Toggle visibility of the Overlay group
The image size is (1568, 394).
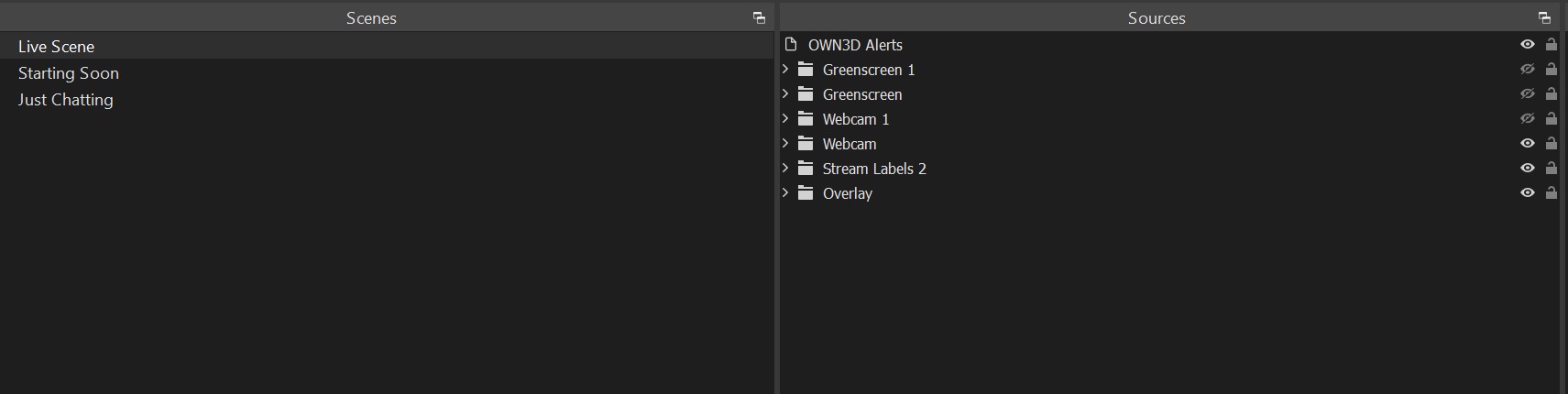[x=1527, y=193]
